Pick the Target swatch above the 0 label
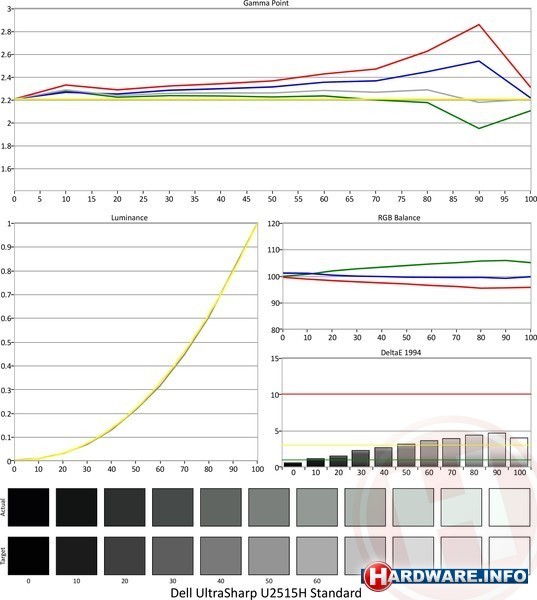The height and width of the screenshot is (600, 537). pyautogui.click(x=28, y=556)
